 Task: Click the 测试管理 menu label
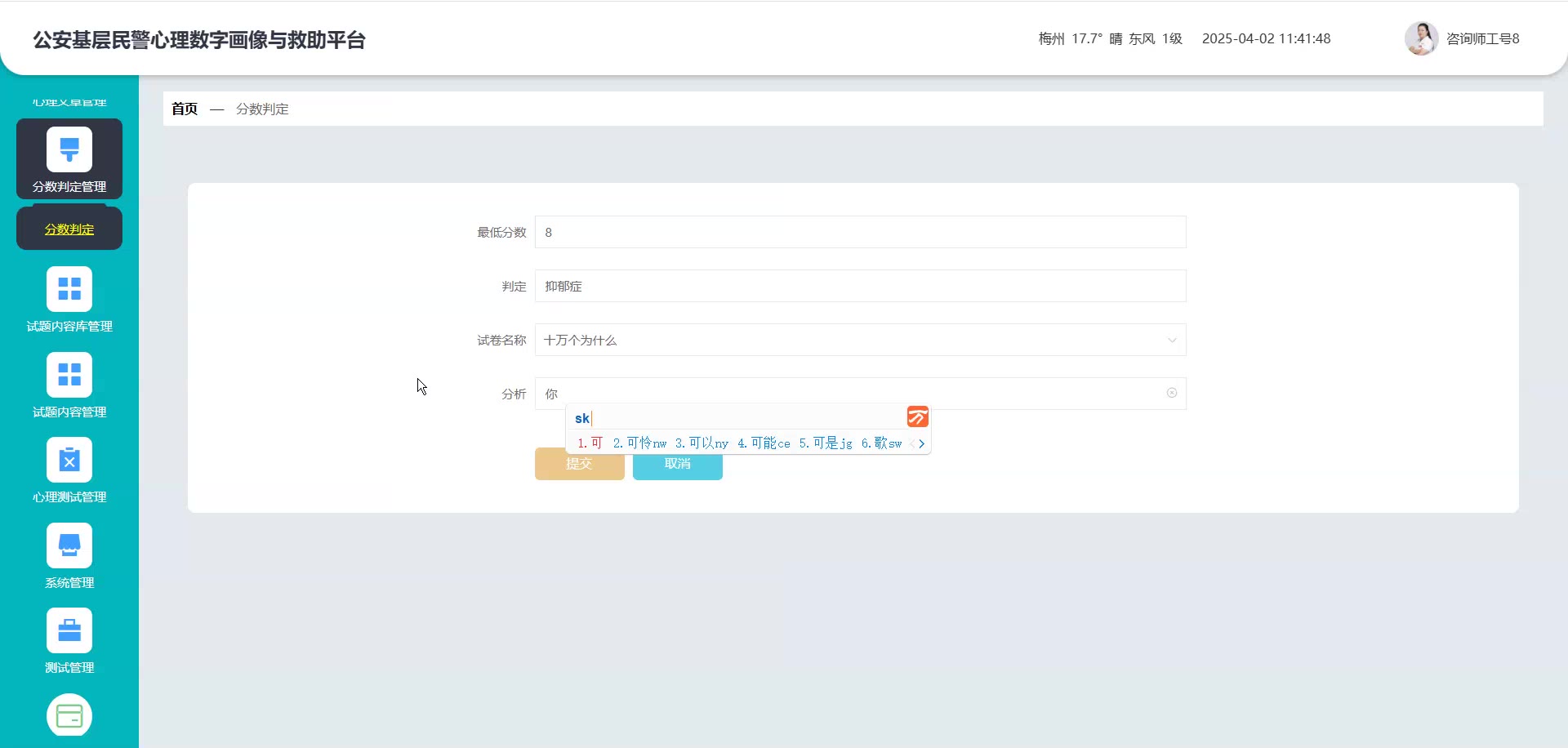69,667
